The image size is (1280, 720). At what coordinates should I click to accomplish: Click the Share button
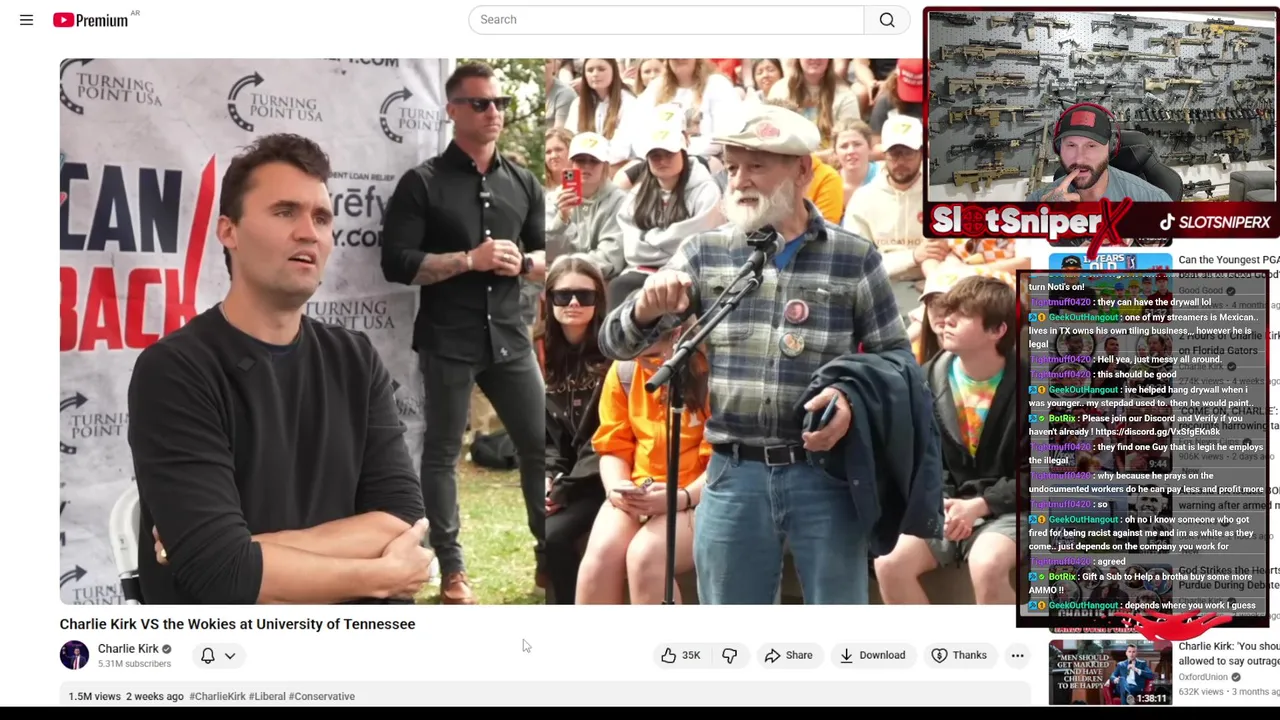click(x=788, y=655)
